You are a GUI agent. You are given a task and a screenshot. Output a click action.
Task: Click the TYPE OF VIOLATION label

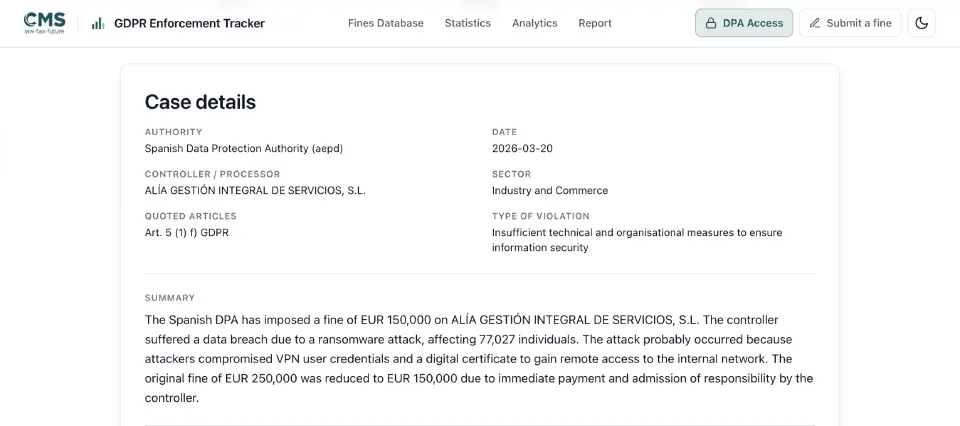pyautogui.click(x=541, y=216)
